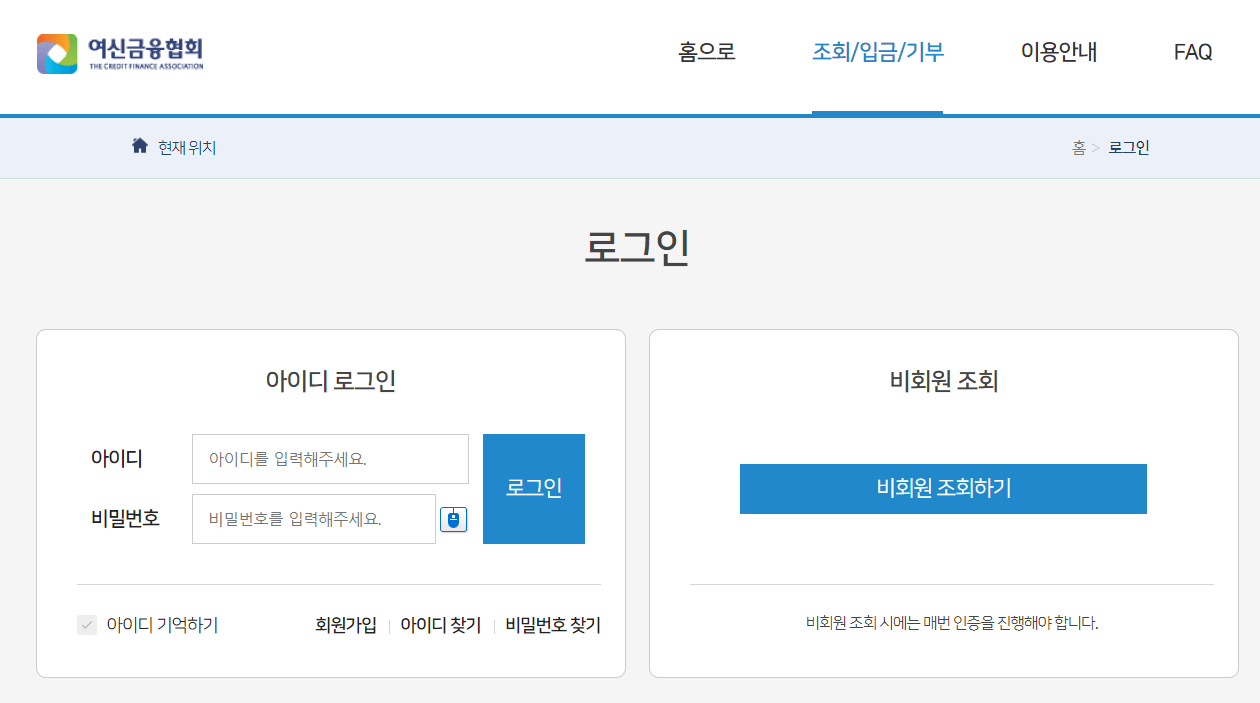Focus the 아이디 input field
The width and height of the screenshot is (1260, 703).
330,458
